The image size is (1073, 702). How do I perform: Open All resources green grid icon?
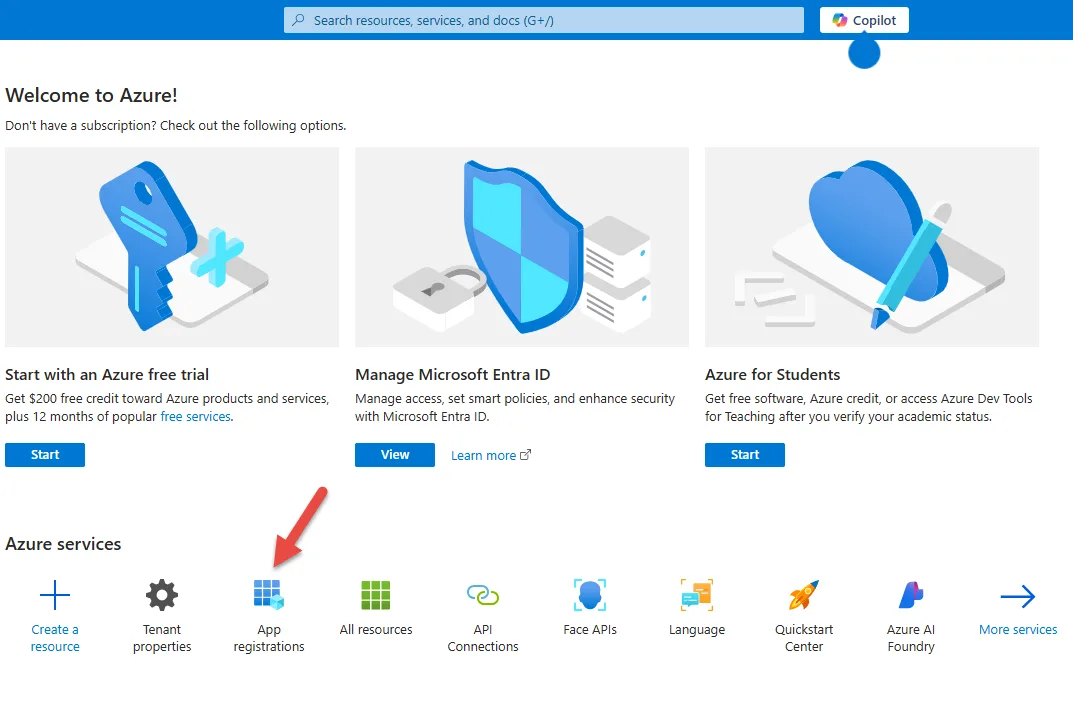coord(376,595)
